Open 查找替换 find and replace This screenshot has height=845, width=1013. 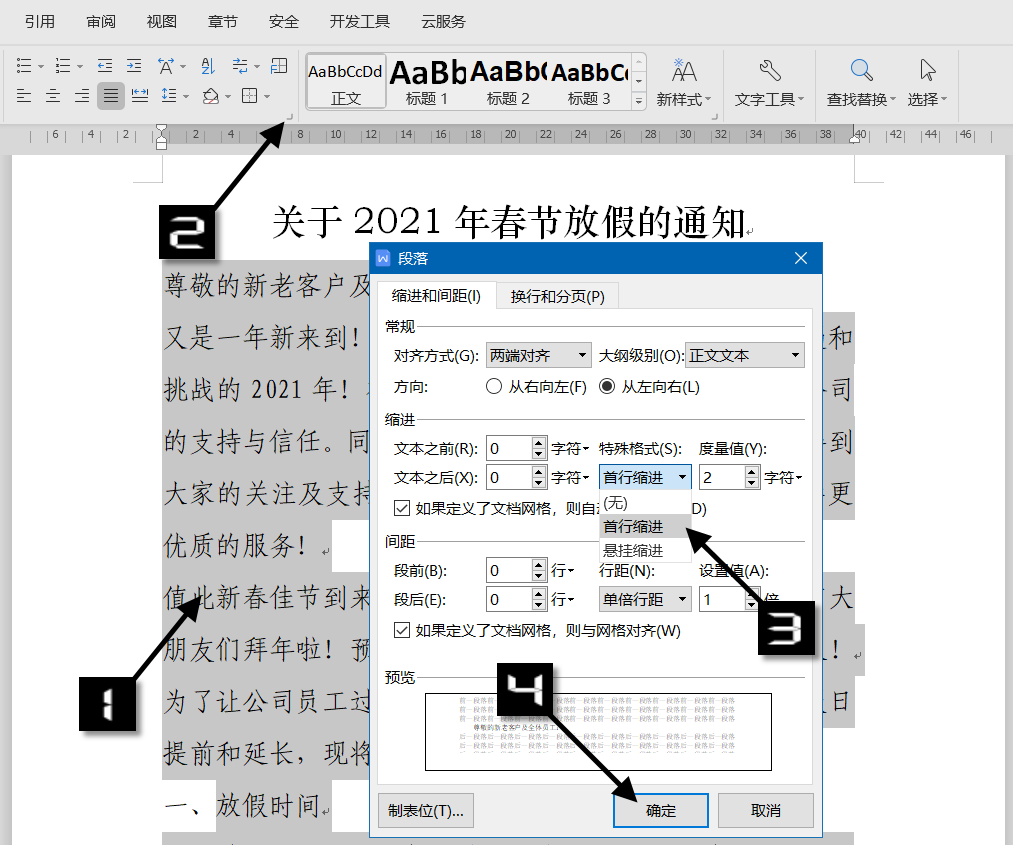[x=861, y=82]
